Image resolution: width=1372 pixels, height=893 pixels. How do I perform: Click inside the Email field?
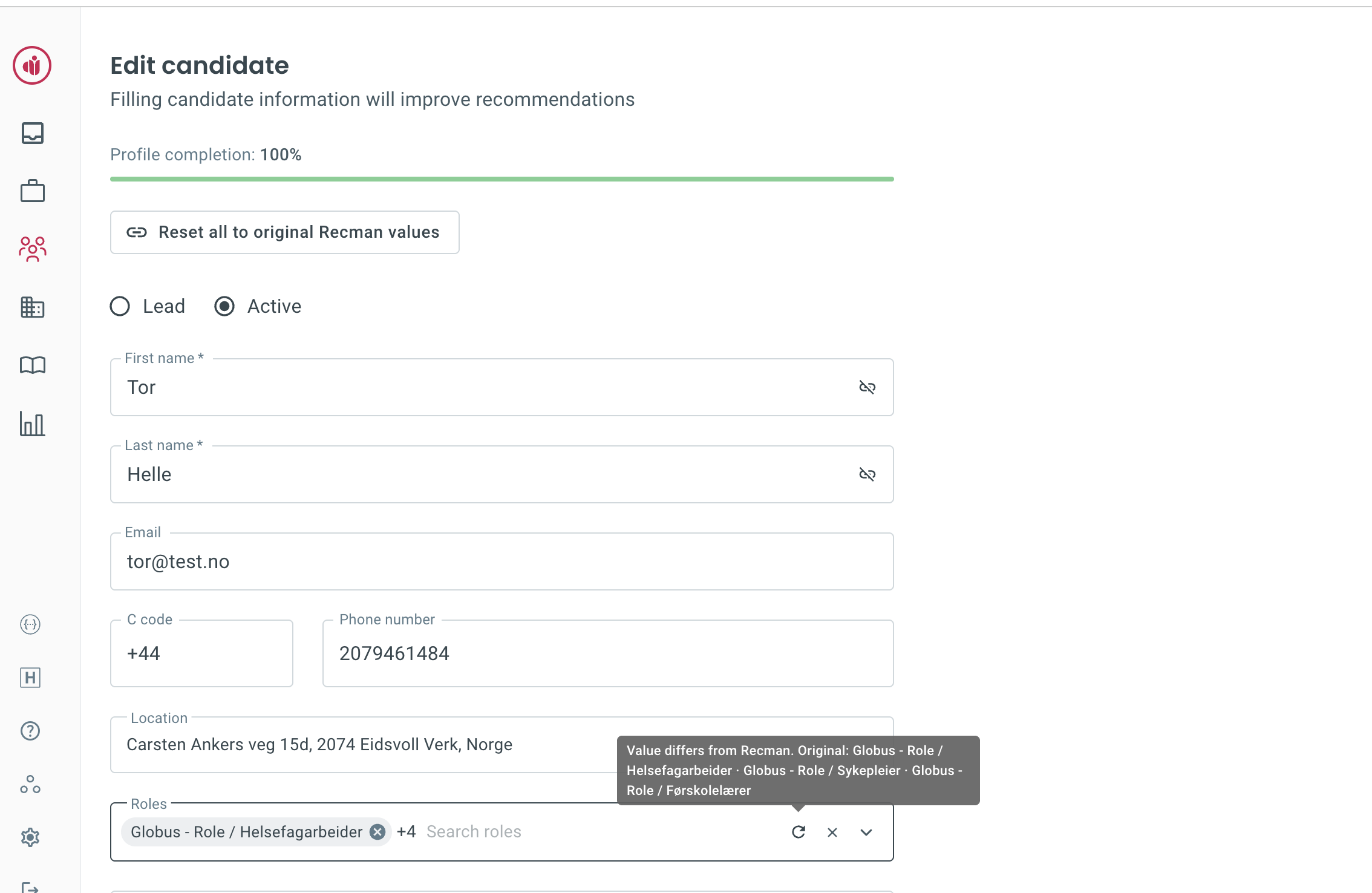(x=501, y=561)
